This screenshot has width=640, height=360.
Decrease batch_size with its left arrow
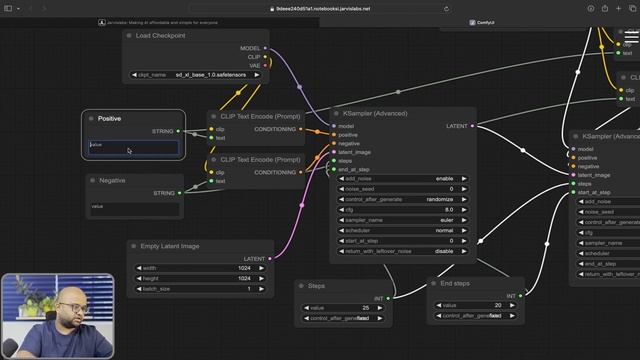coord(139,289)
